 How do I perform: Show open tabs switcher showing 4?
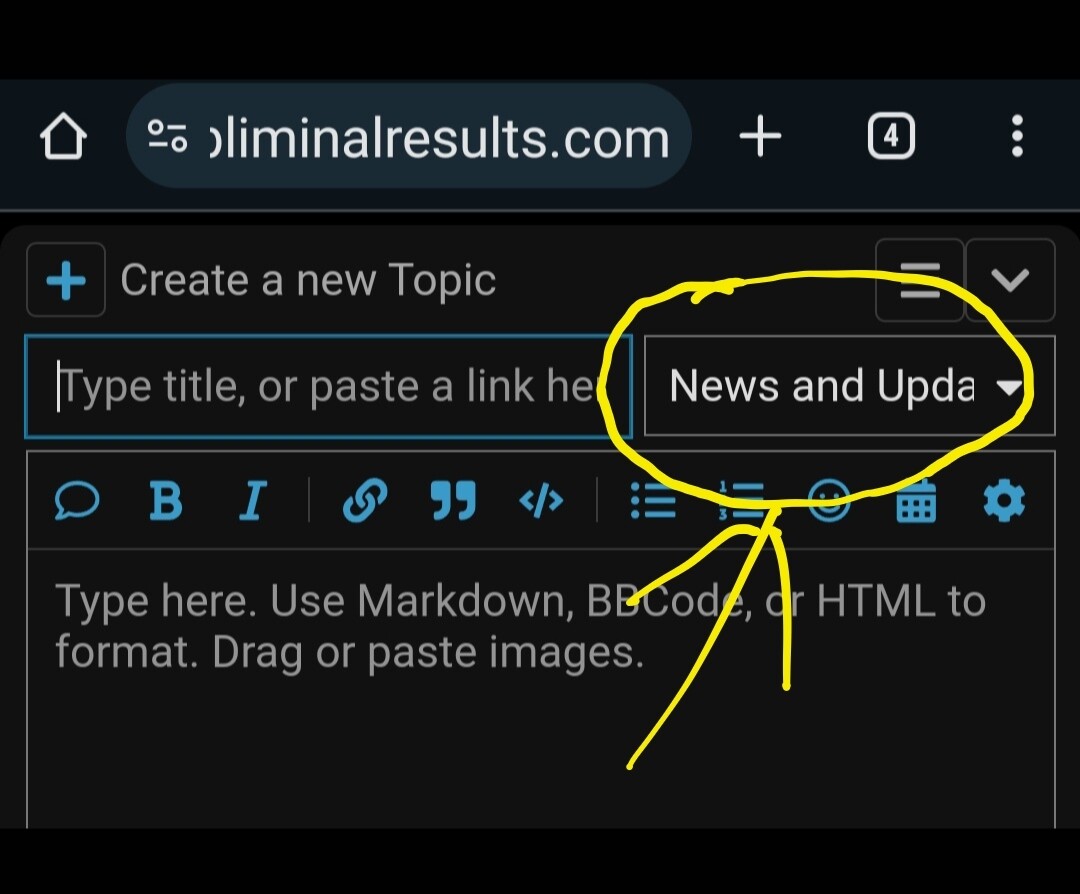[891, 136]
